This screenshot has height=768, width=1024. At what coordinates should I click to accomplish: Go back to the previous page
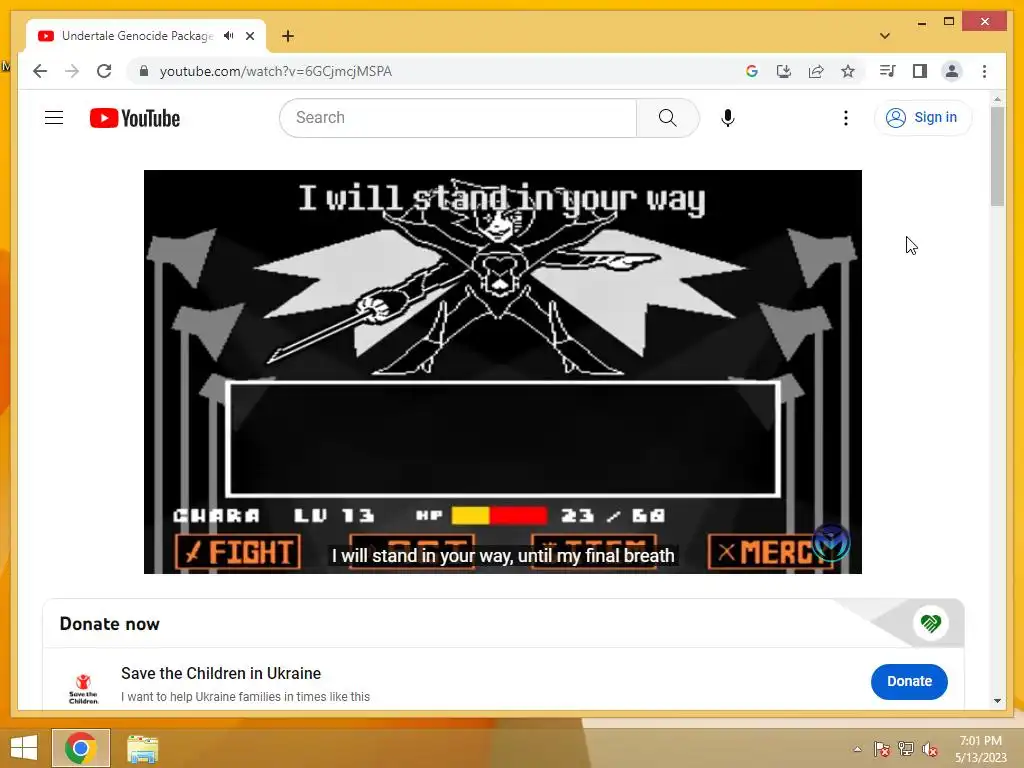[x=40, y=71]
